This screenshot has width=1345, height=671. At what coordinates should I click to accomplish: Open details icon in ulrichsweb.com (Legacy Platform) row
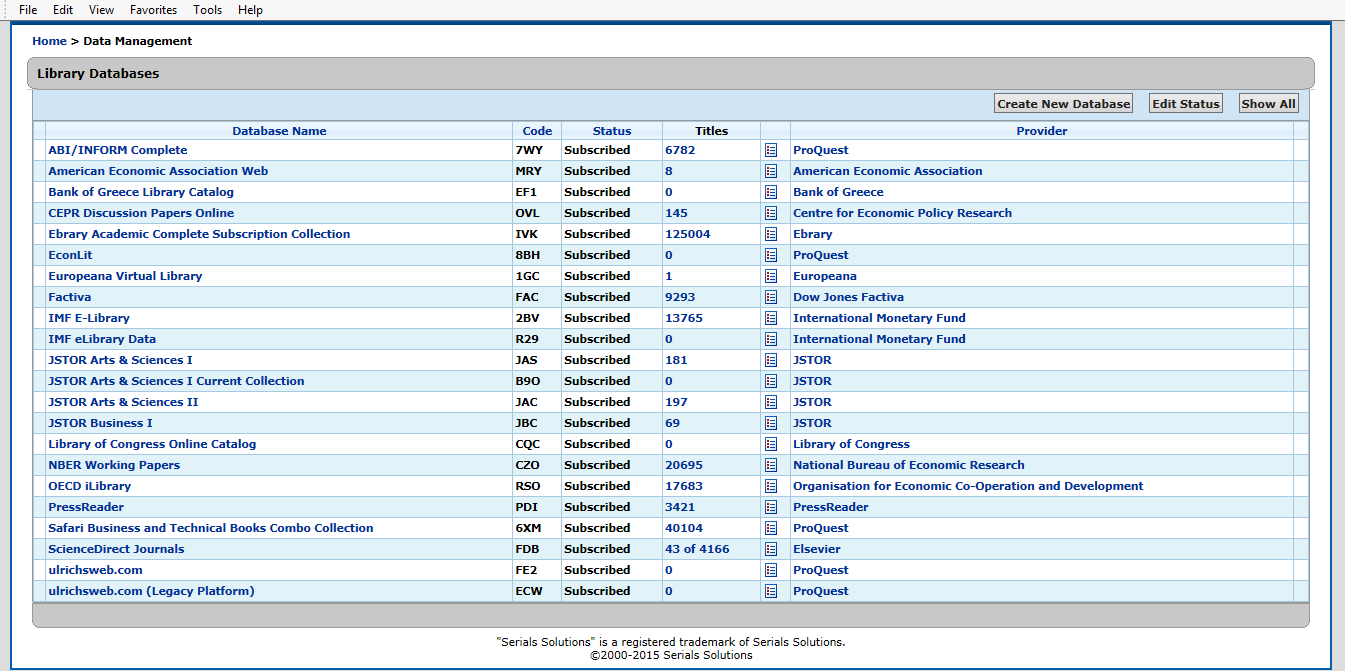tap(771, 591)
